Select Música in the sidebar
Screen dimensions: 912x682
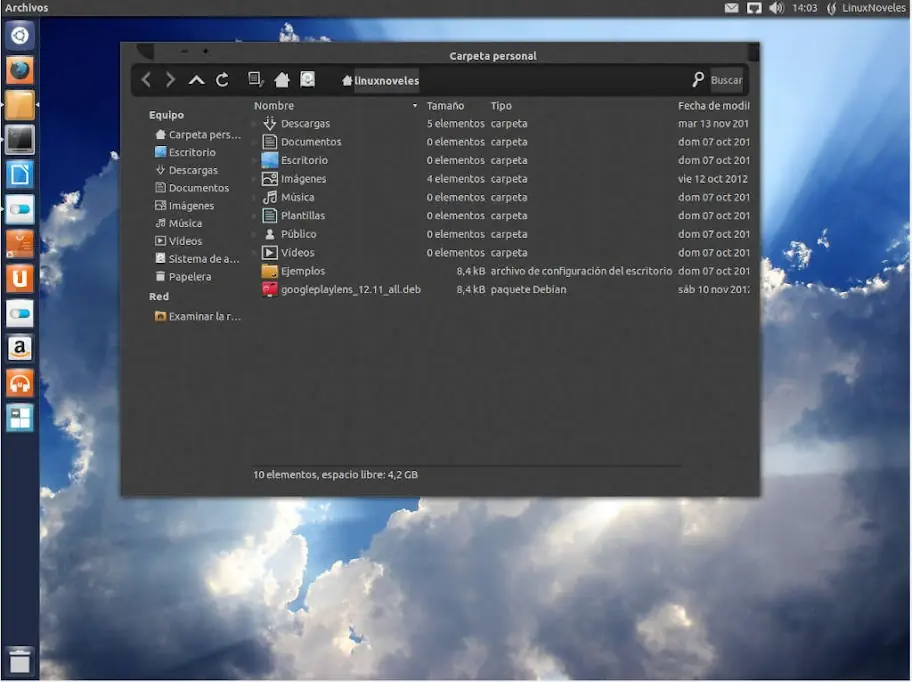click(179, 223)
